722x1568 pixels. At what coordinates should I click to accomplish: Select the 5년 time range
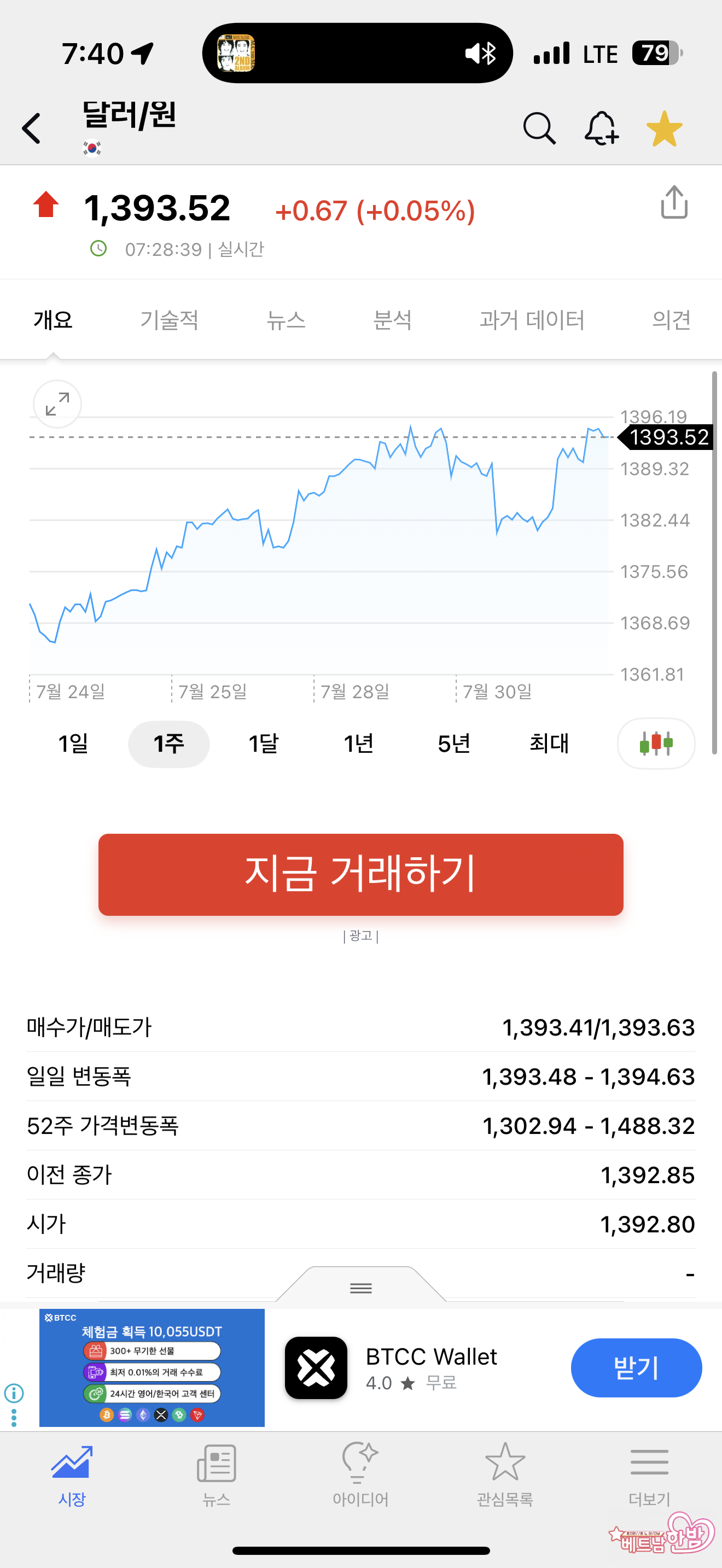[453, 743]
